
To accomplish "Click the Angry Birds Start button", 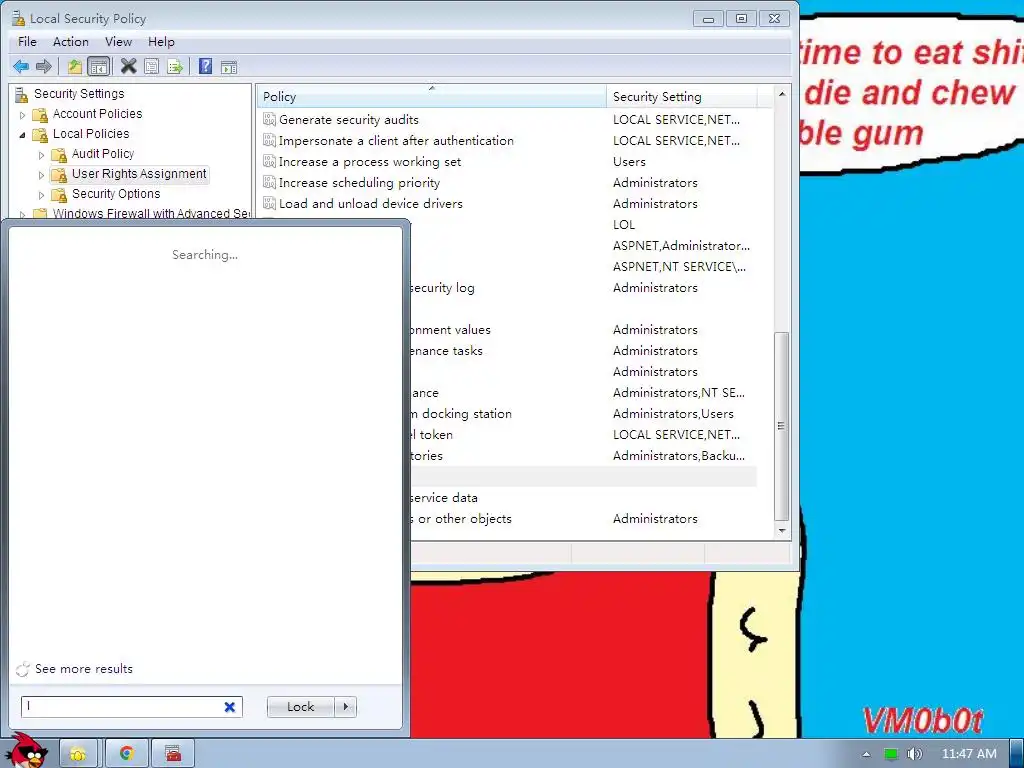I will point(26,751).
